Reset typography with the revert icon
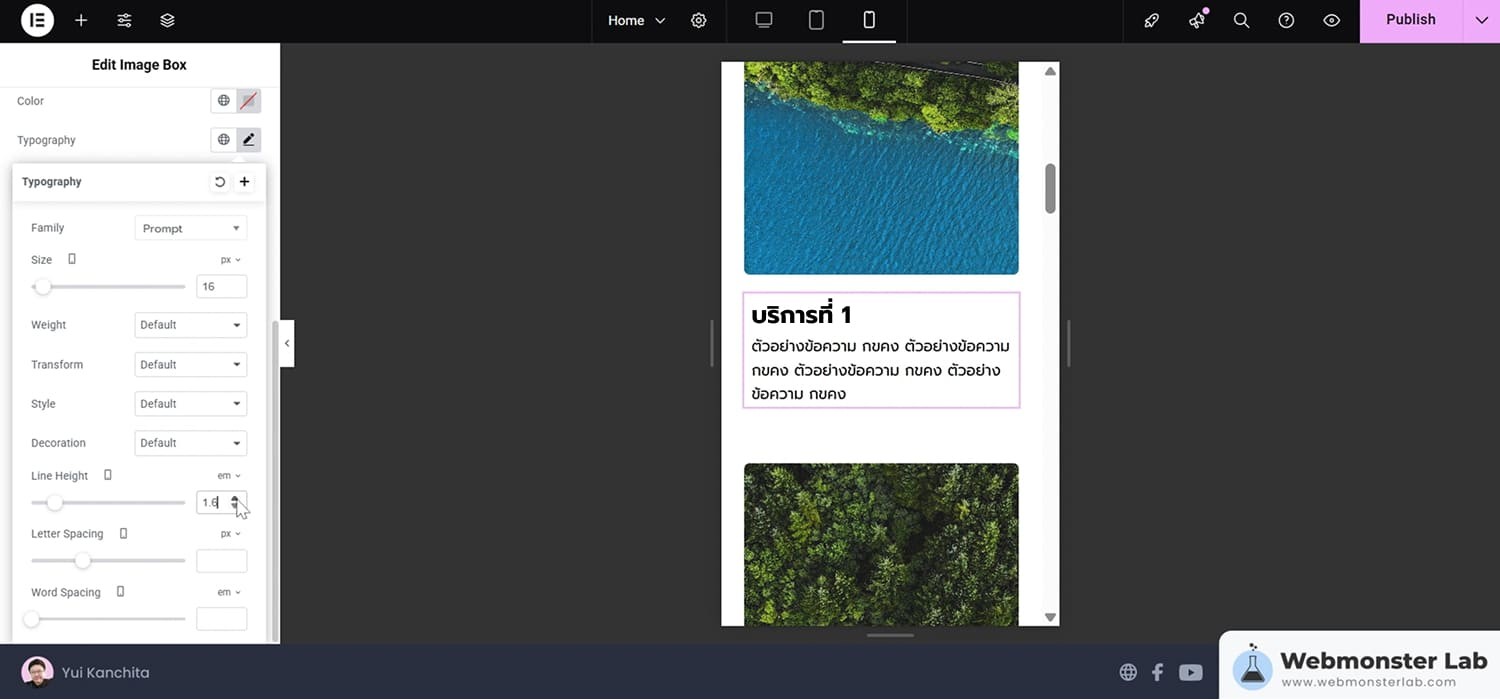This screenshot has width=1500, height=699. pos(220,182)
